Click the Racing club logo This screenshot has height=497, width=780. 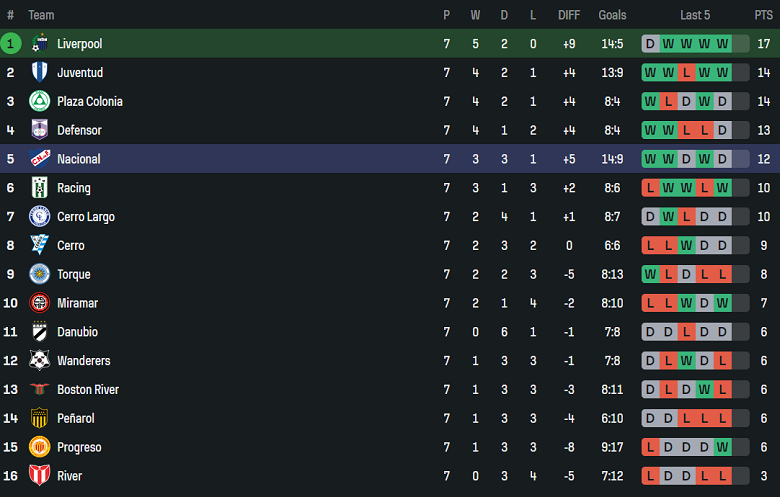[x=40, y=188]
